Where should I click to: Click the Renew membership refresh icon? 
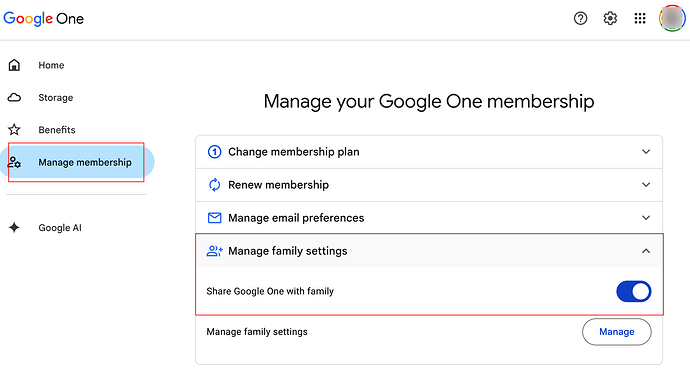[214, 185]
